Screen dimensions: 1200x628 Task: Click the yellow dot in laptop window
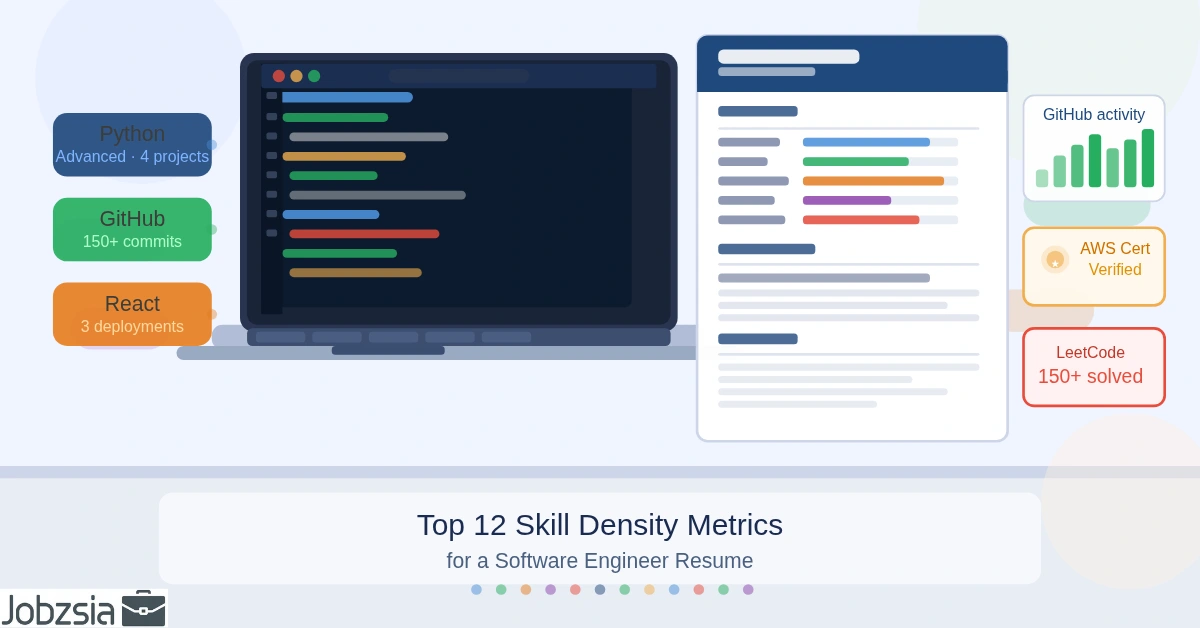point(296,76)
